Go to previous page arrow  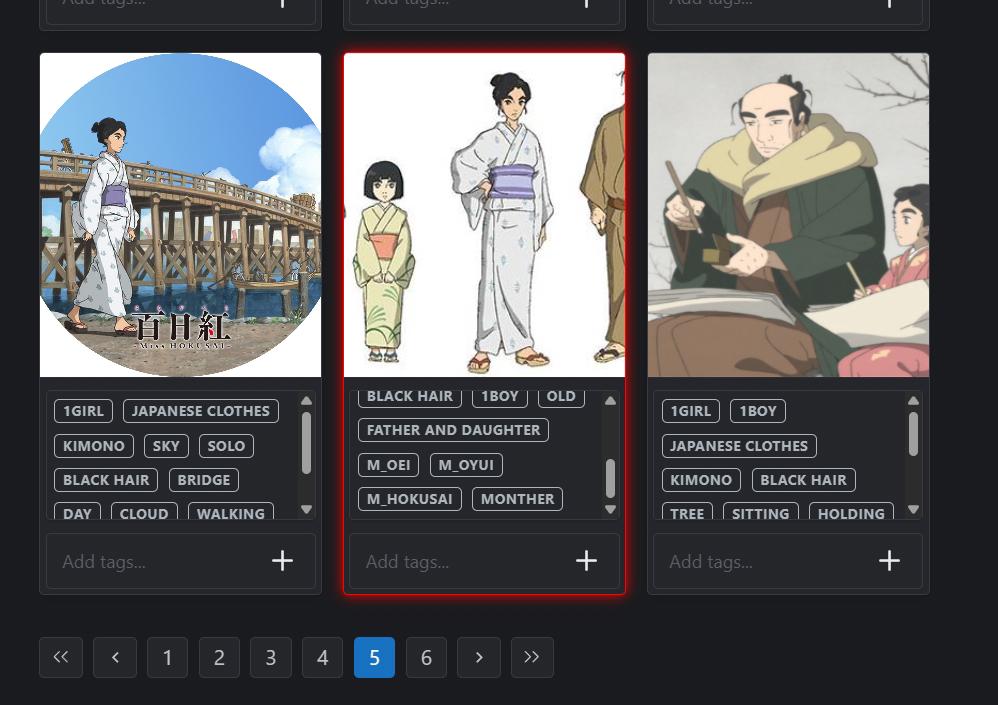click(x=115, y=657)
